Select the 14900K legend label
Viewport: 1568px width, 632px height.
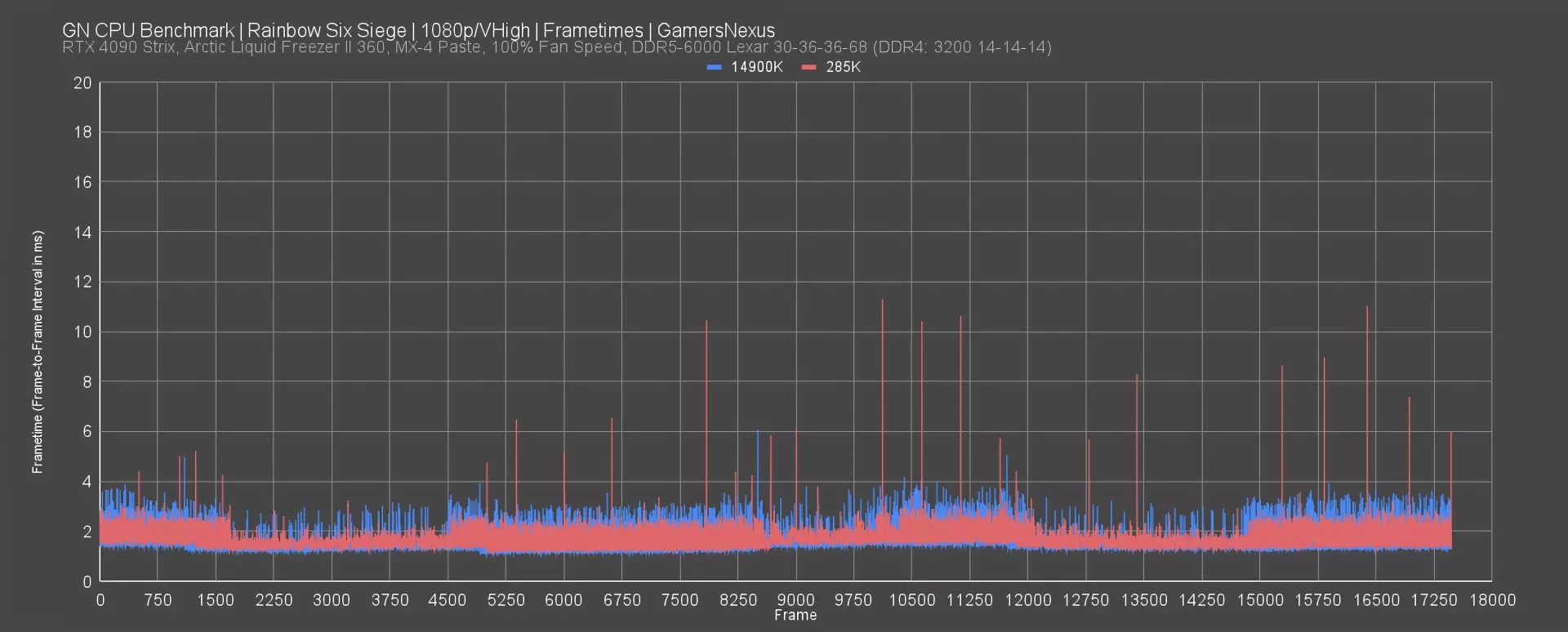coord(757,67)
